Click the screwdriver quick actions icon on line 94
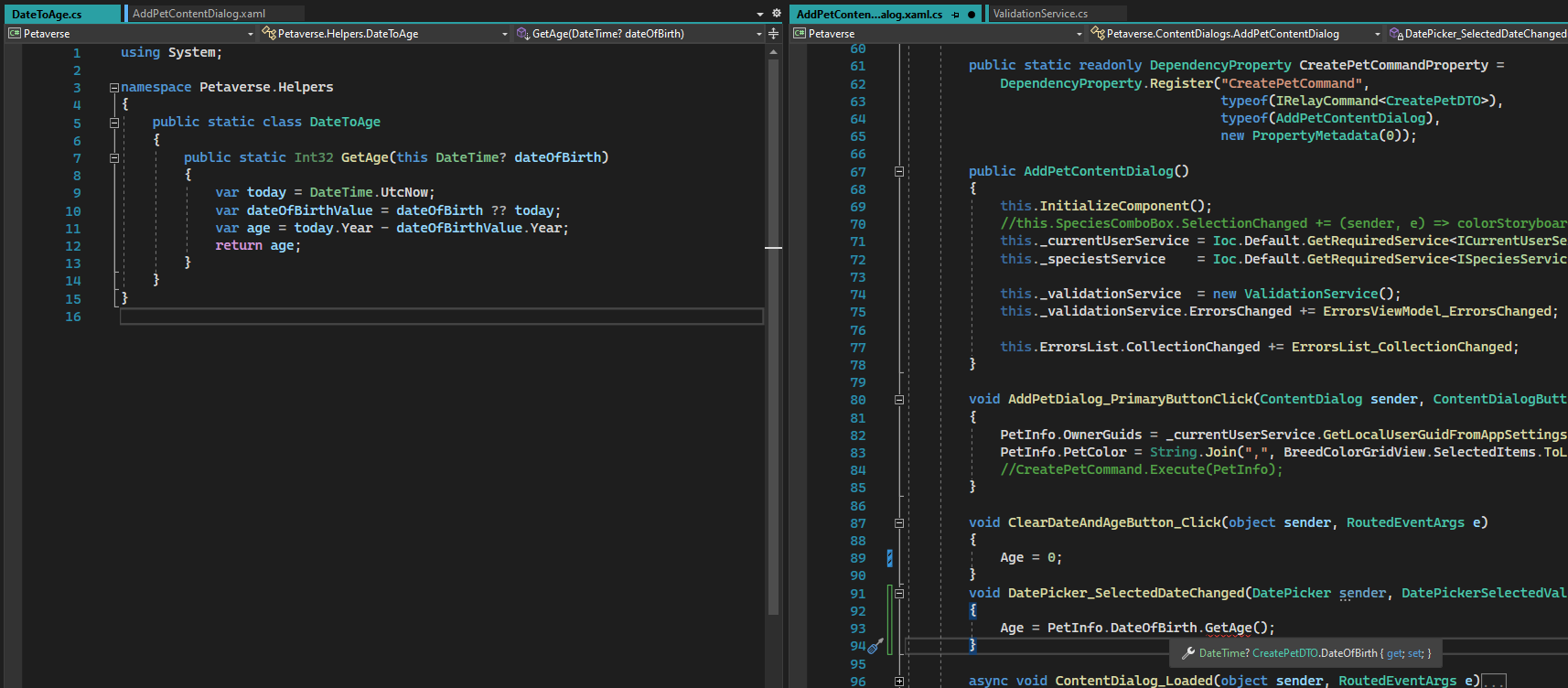The height and width of the screenshot is (688, 1568). tap(875, 646)
